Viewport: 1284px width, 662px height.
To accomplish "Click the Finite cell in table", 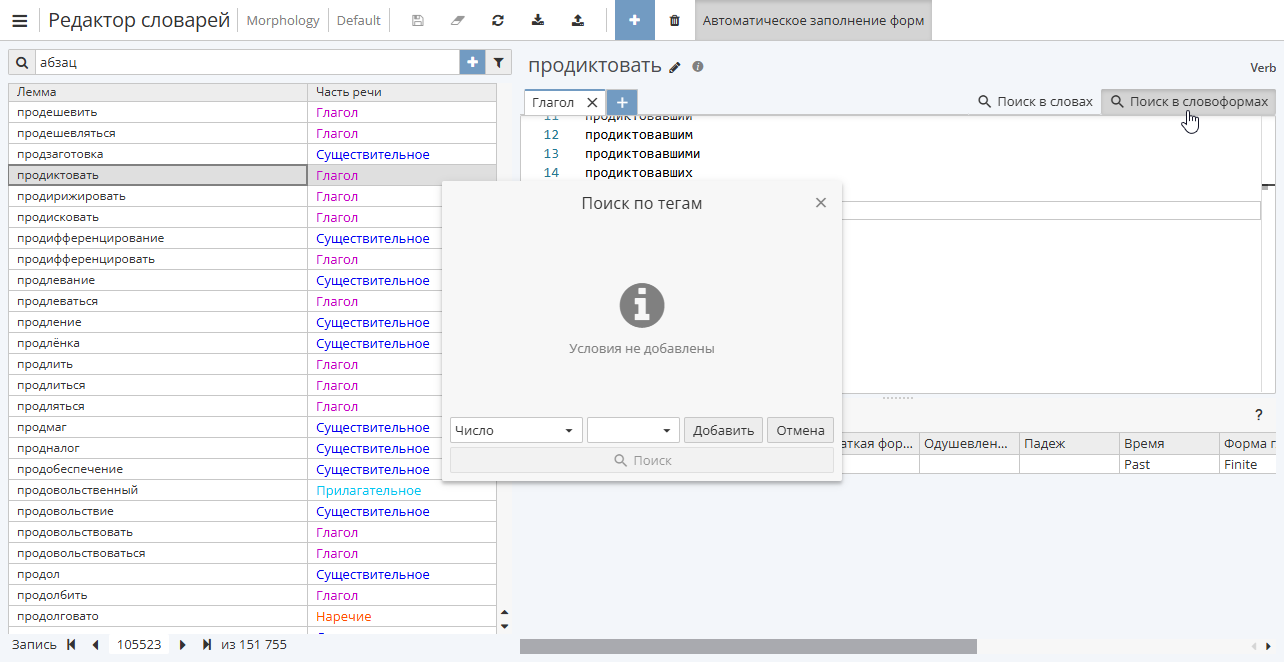I will (x=1250, y=465).
